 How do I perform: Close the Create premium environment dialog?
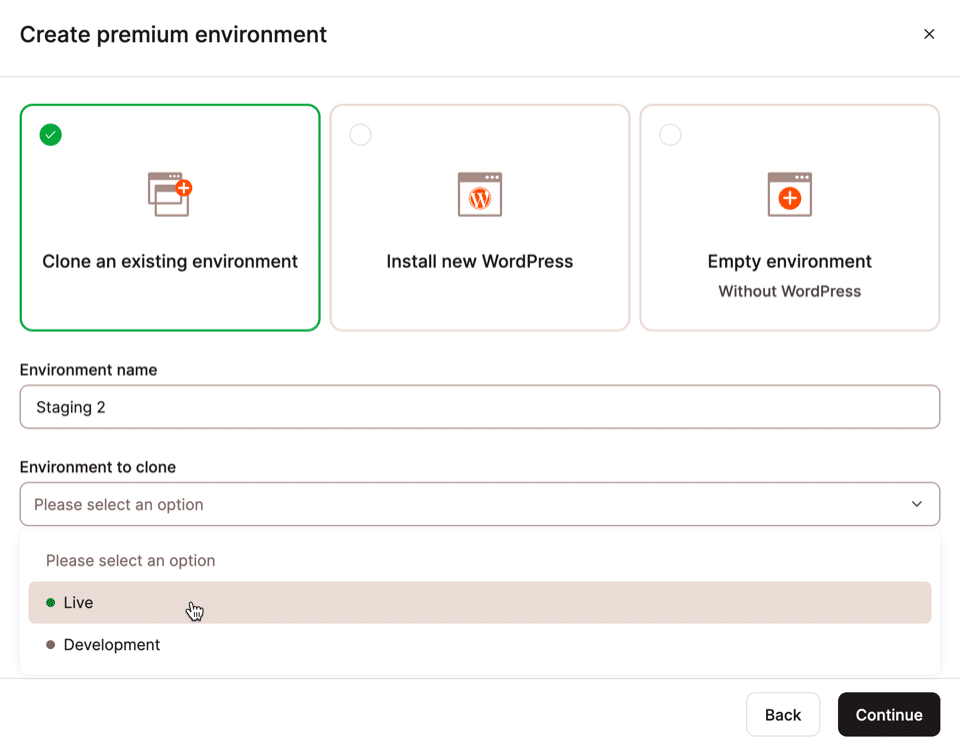[x=929, y=34]
